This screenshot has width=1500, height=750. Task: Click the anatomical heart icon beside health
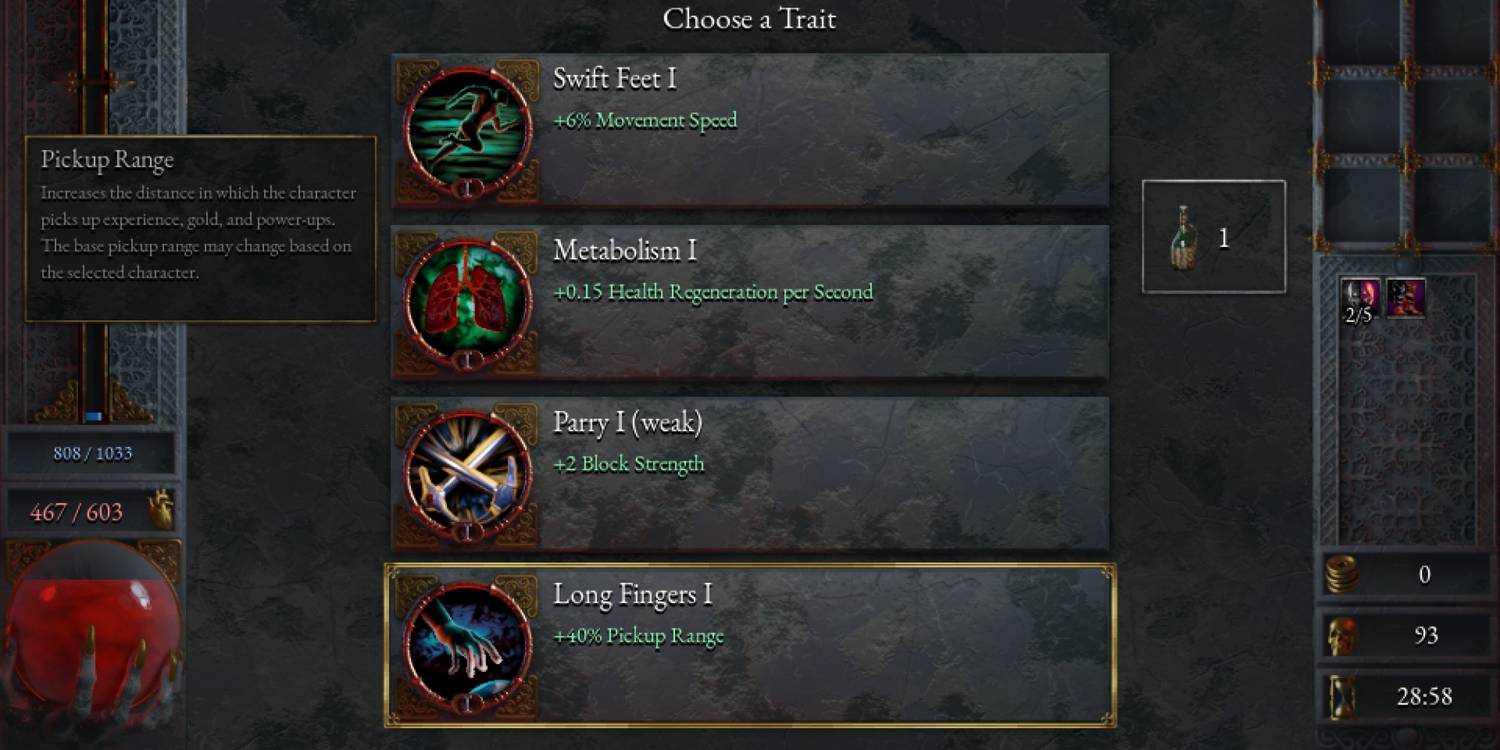point(160,510)
